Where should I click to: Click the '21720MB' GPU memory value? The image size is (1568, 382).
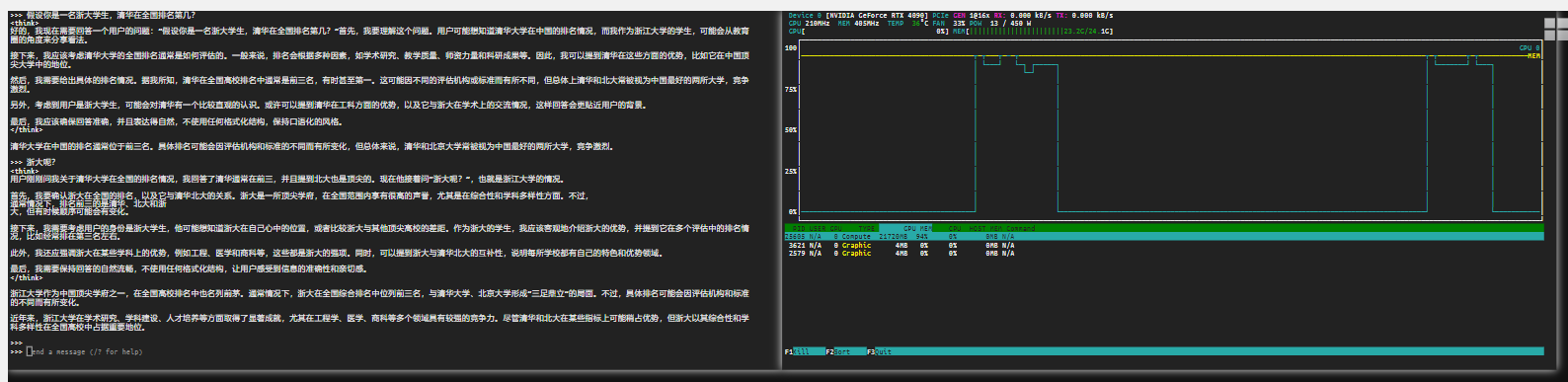[x=893, y=237]
